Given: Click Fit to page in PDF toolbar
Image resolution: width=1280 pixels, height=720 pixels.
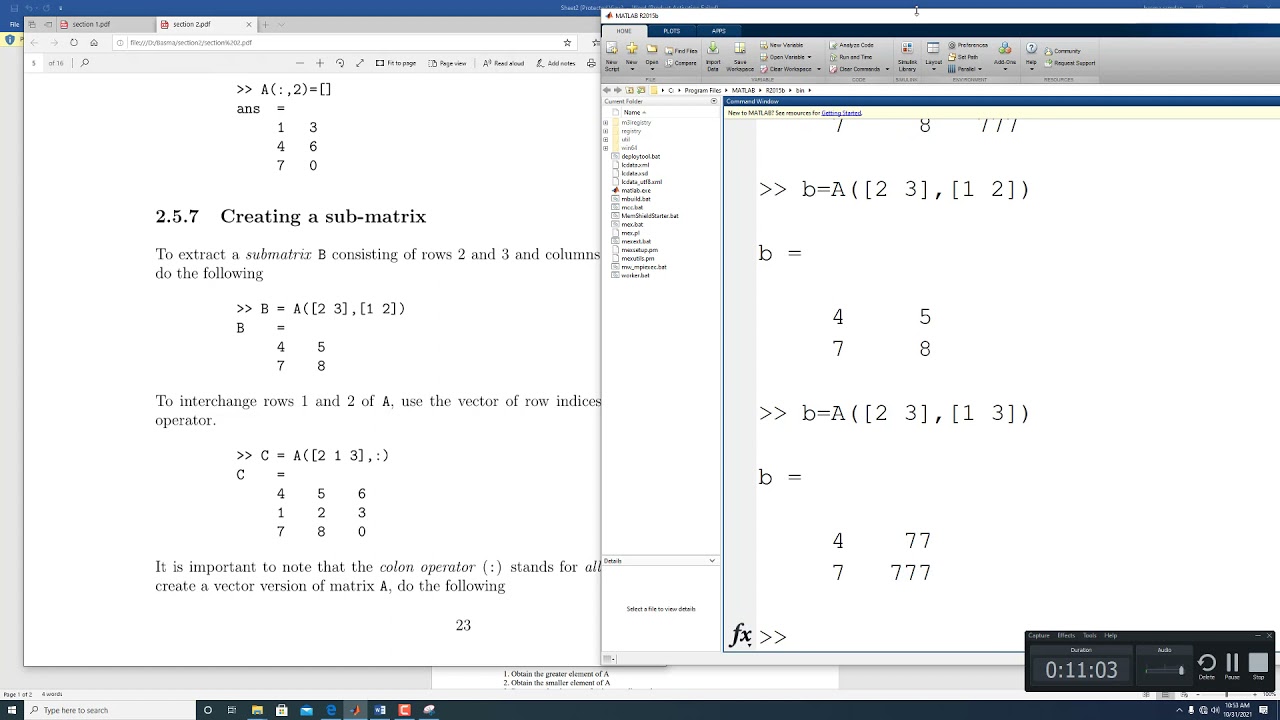Looking at the screenshot, I should 396,63.
